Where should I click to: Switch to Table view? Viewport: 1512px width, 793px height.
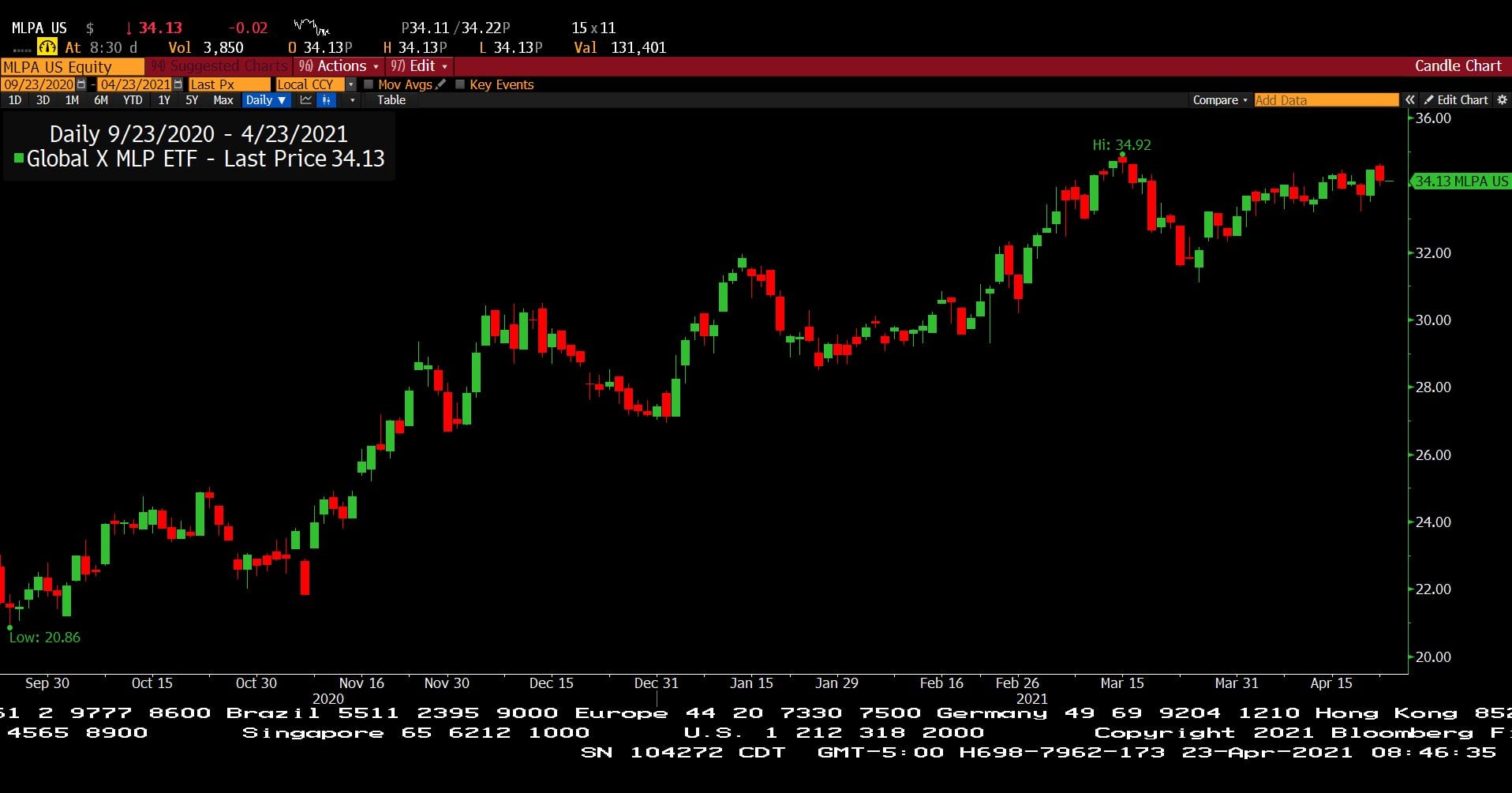391,100
